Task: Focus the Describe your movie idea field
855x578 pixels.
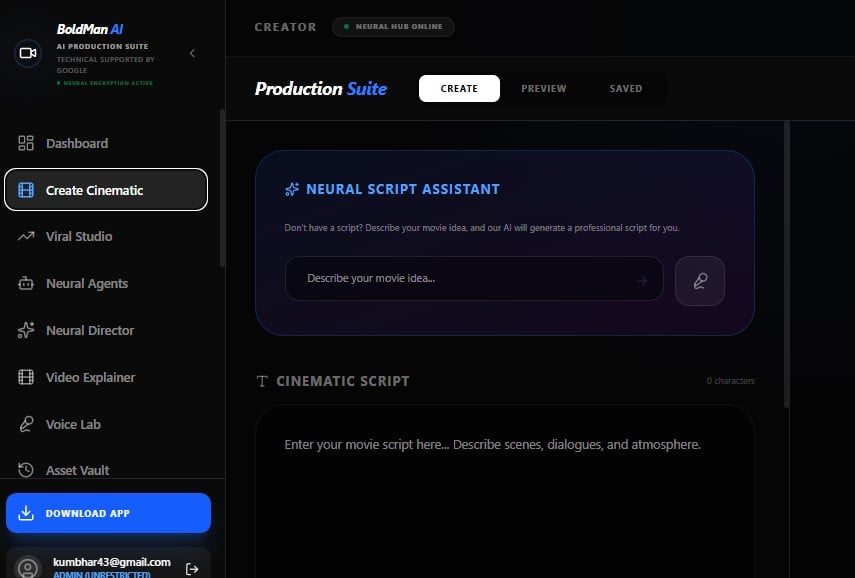Action: [474, 279]
